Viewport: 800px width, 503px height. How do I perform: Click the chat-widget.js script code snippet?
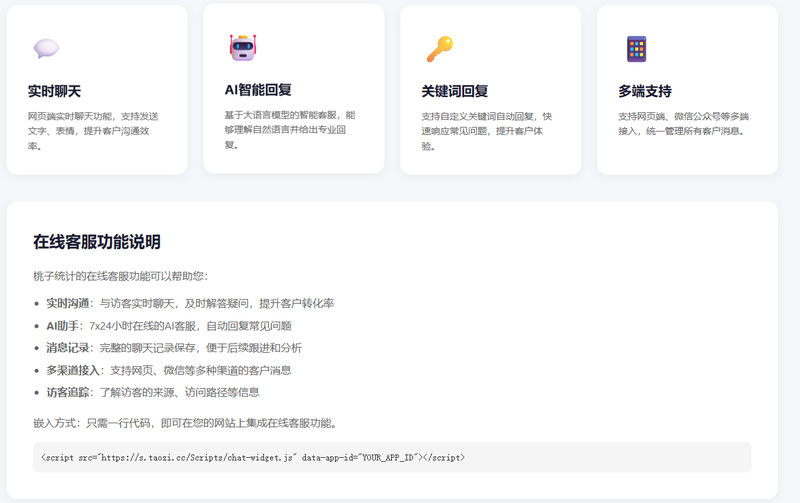coord(392,457)
